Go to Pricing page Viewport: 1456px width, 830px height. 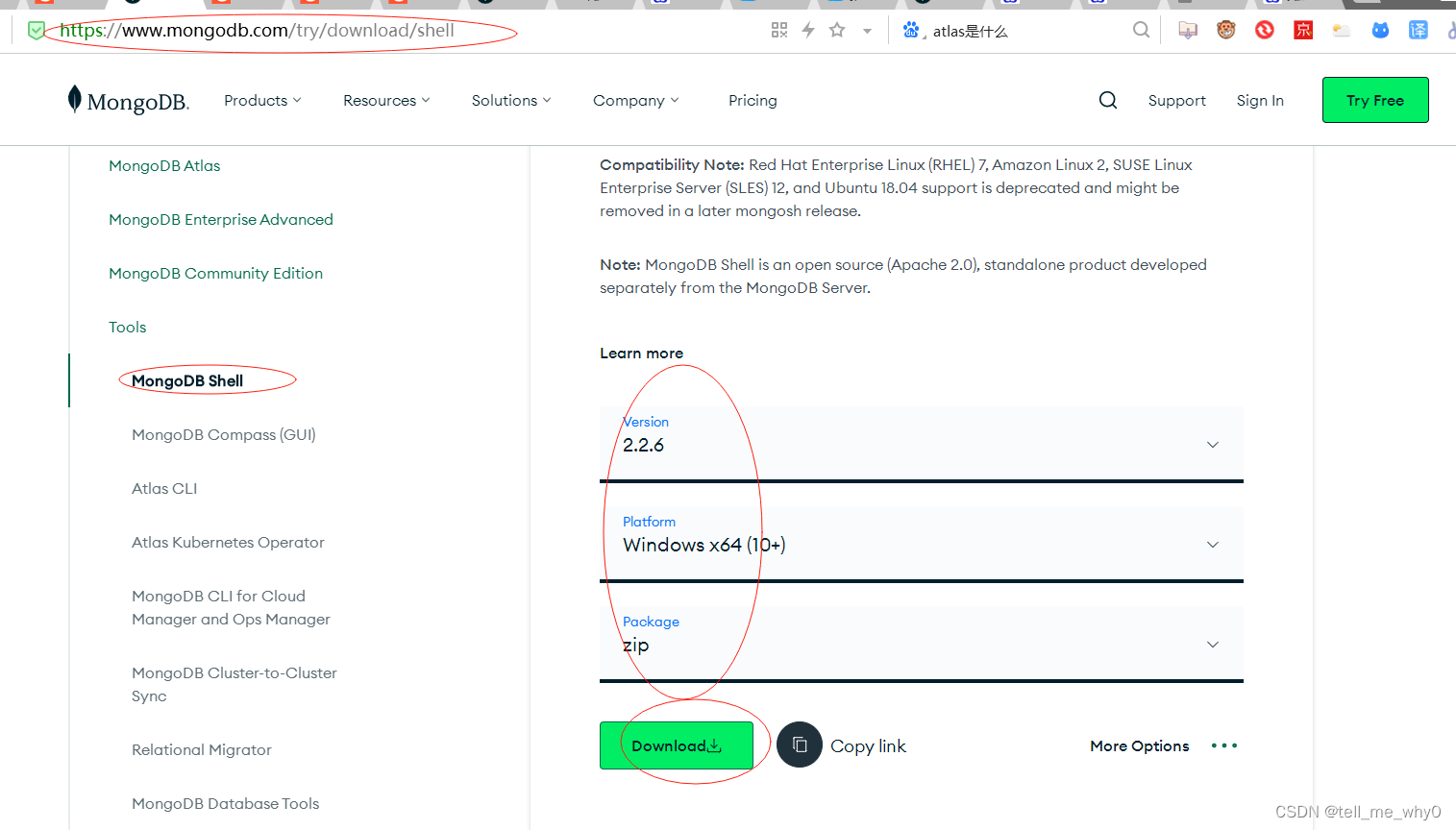[x=753, y=100]
